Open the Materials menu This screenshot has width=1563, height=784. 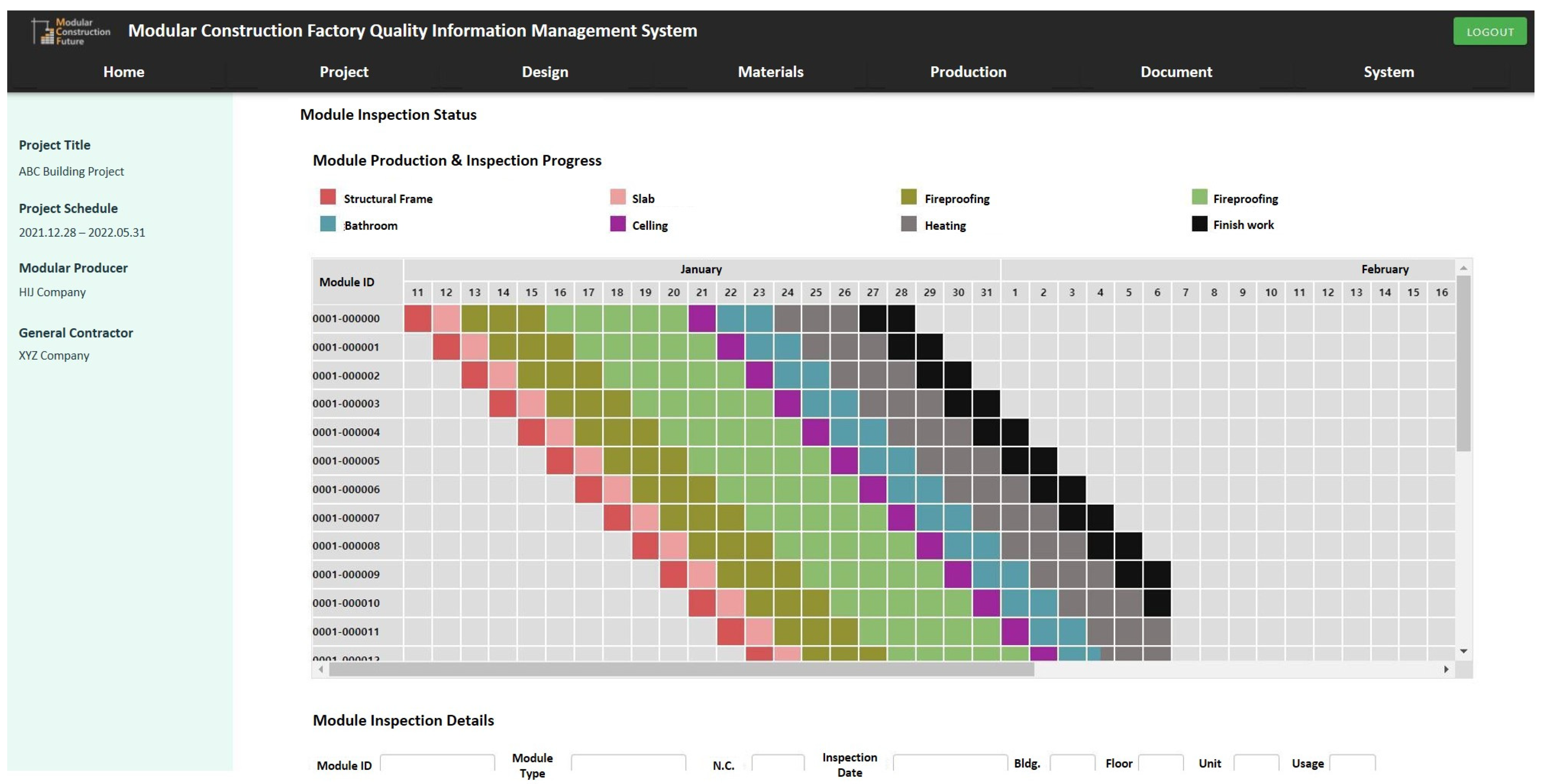click(770, 71)
